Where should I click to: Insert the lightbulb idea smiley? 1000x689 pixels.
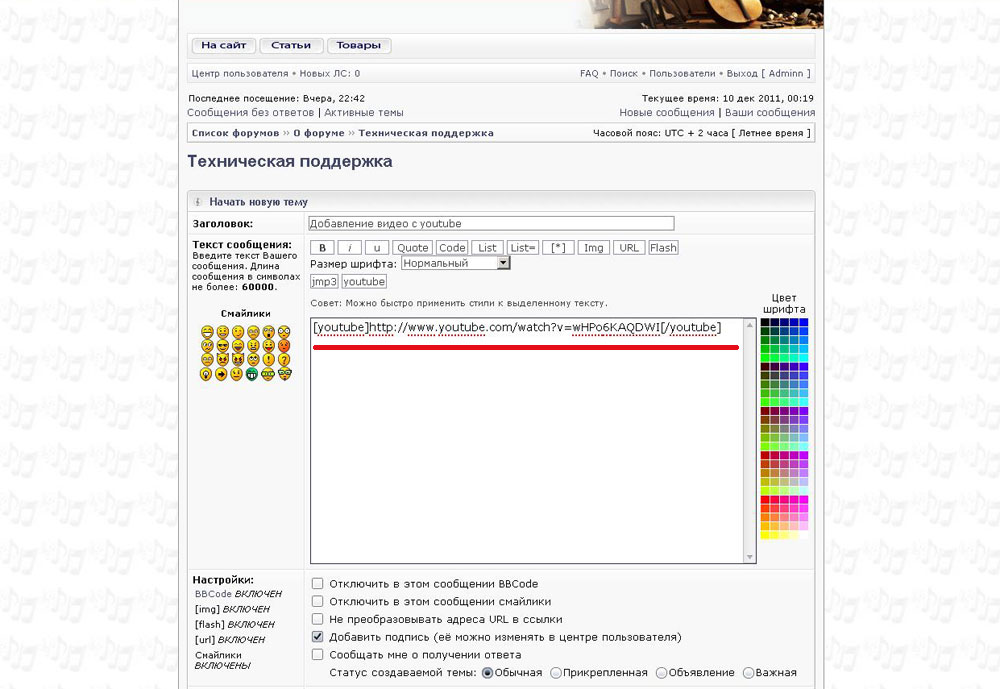[x=206, y=375]
